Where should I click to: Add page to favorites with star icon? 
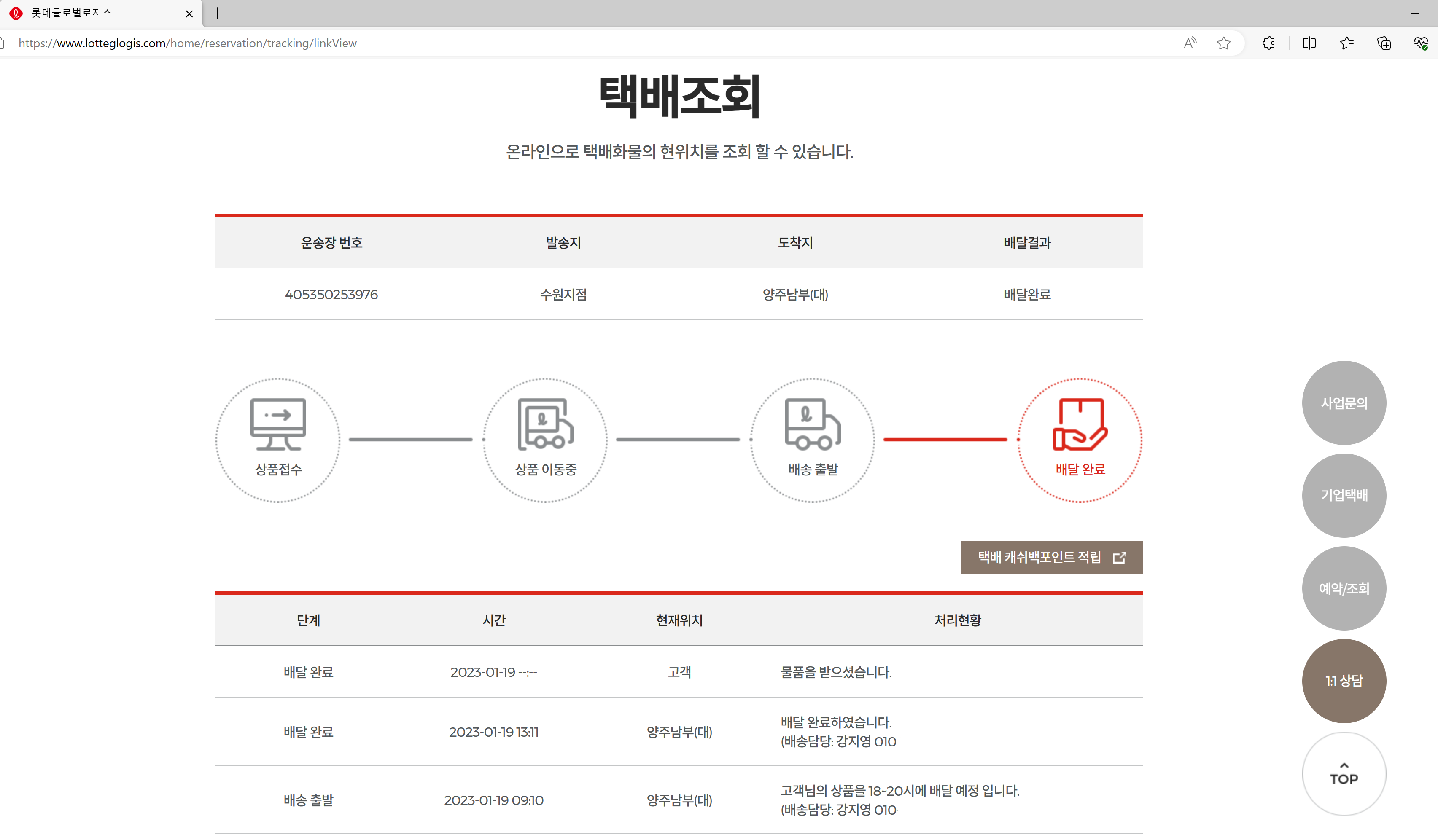click(x=1223, y=43)
